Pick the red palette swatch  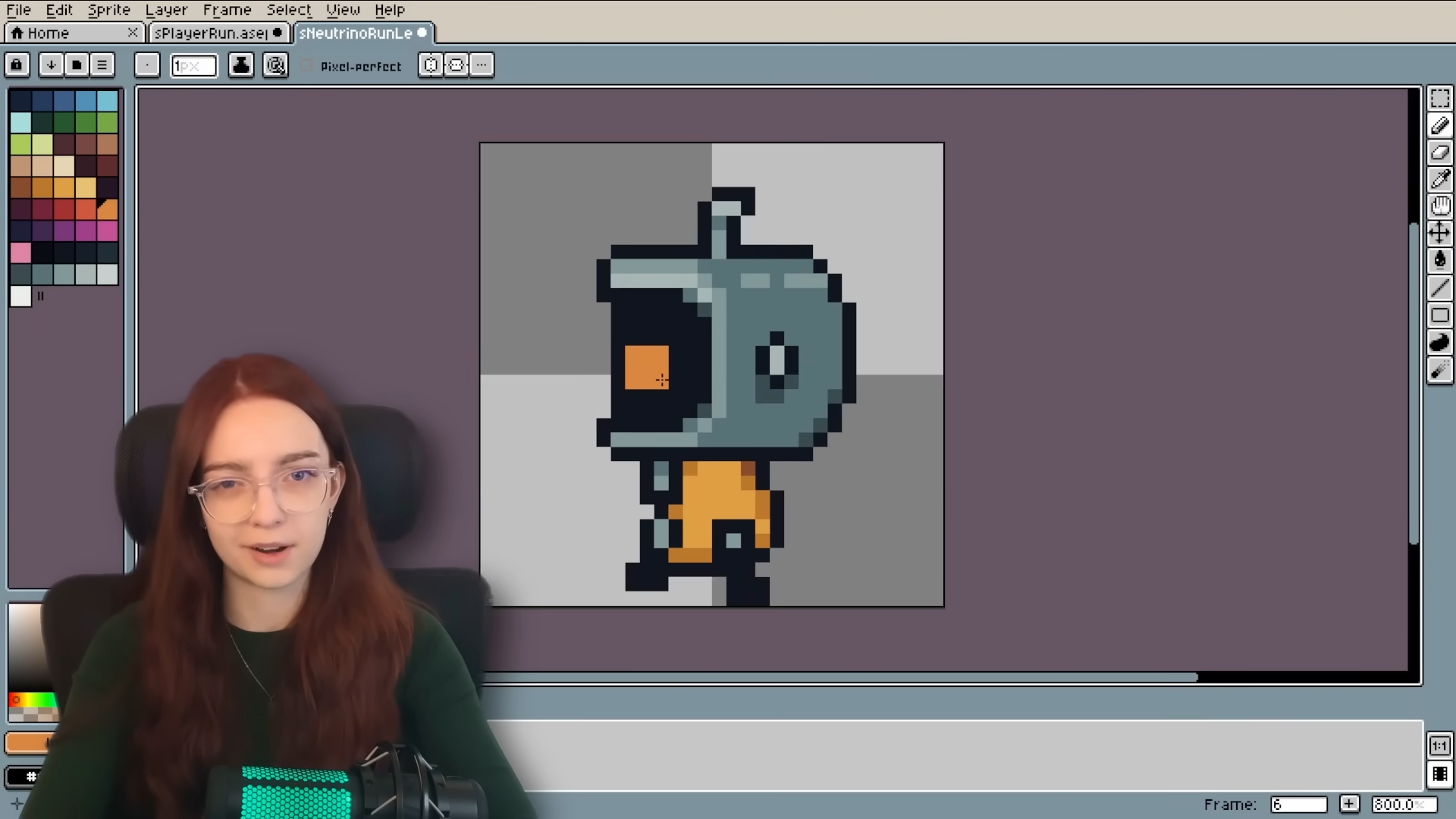tap(64, 209)
